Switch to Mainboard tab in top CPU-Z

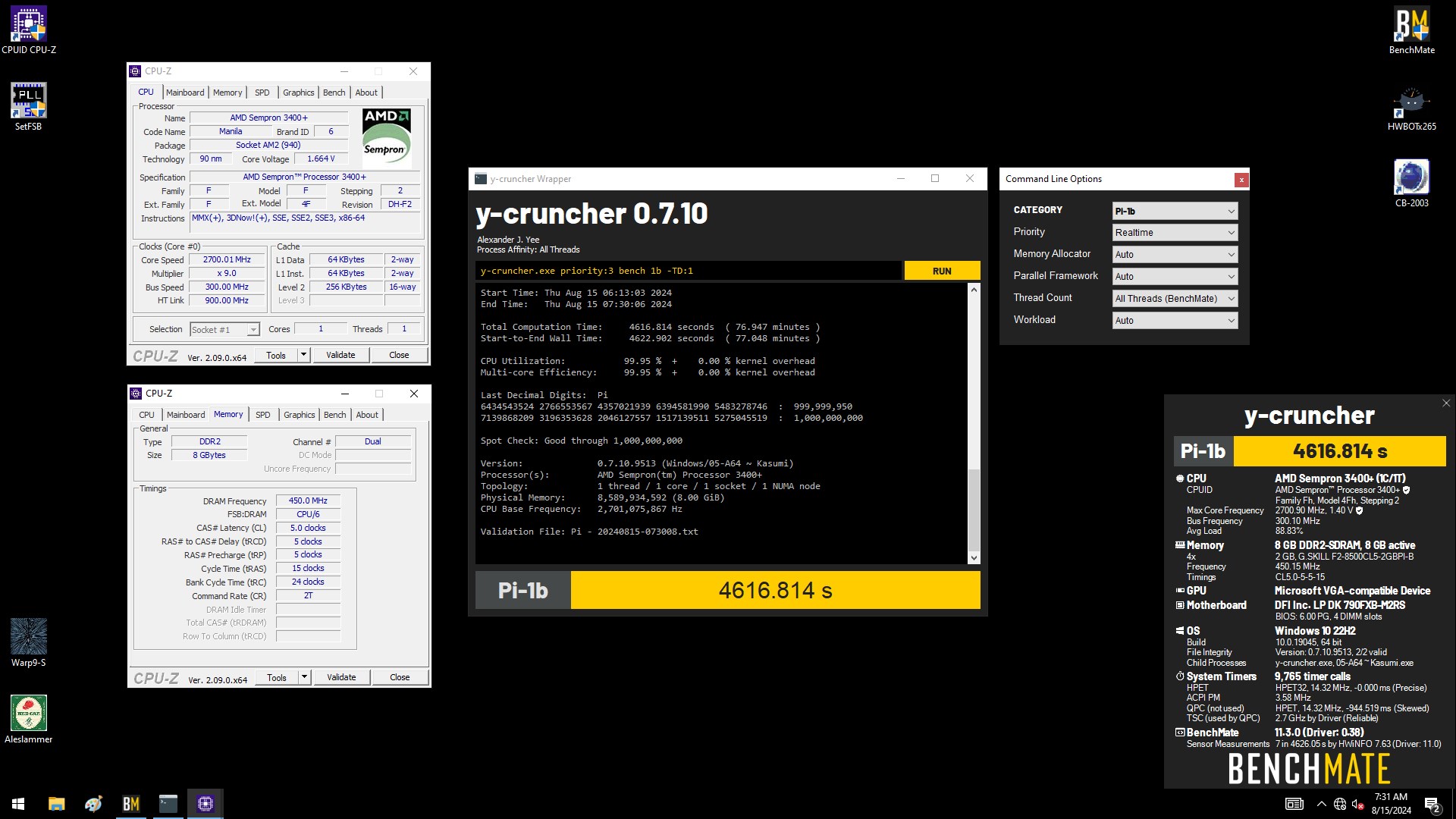pos(185,93)
